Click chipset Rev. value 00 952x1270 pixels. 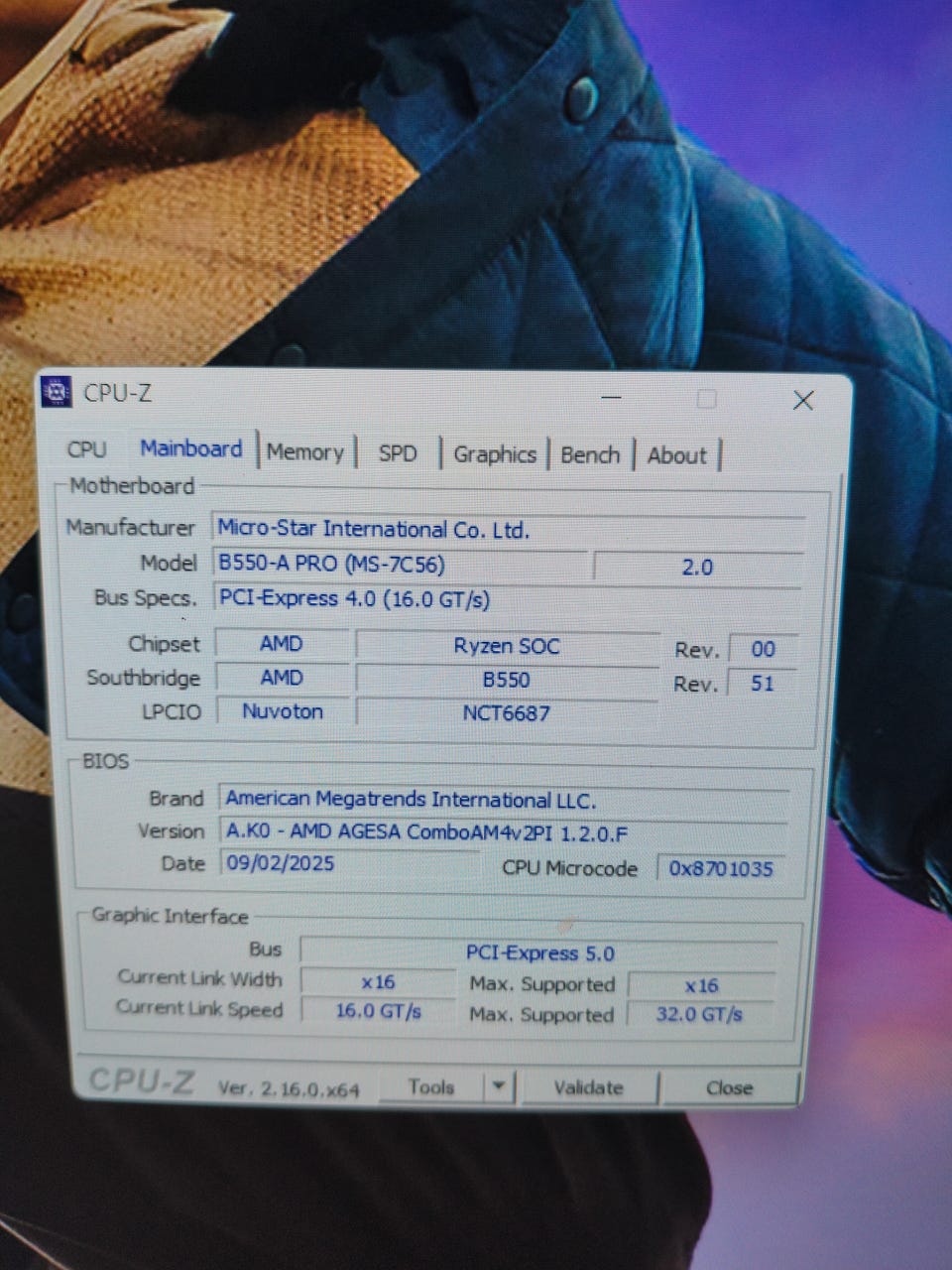click(763, 650)
